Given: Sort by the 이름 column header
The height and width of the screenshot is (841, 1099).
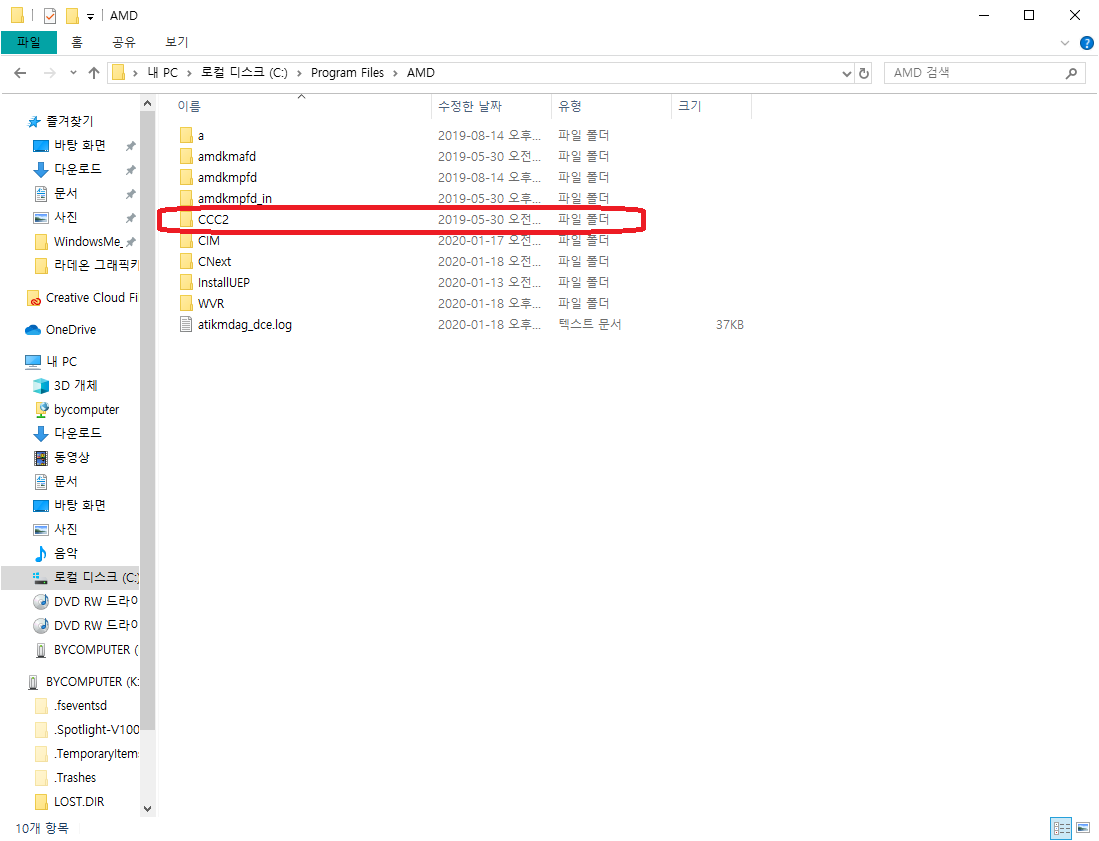Looking at the screenshot, I should 301,107.
